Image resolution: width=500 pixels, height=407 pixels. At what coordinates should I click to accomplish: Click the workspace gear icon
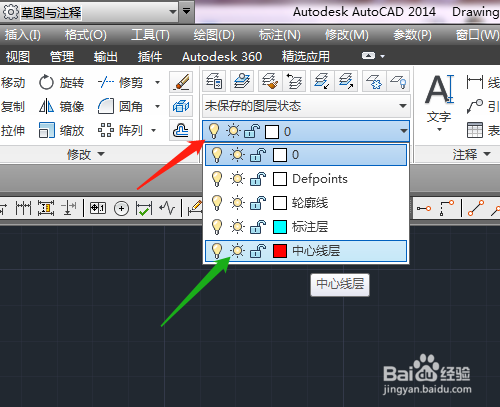pyautogui.click(x=10, y=12)
